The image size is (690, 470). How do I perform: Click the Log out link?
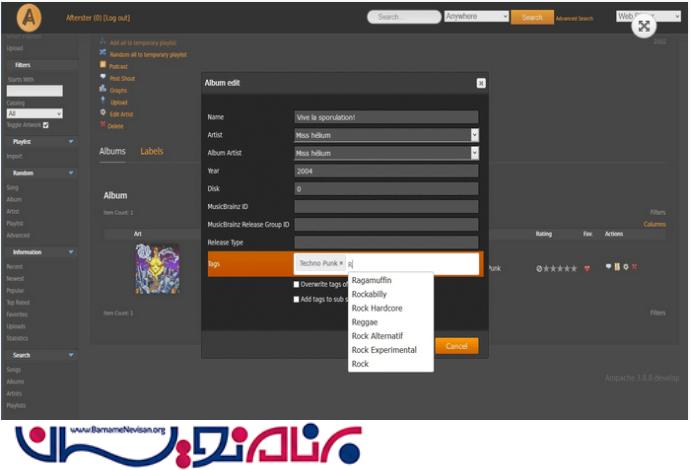[x=116, y=18]
